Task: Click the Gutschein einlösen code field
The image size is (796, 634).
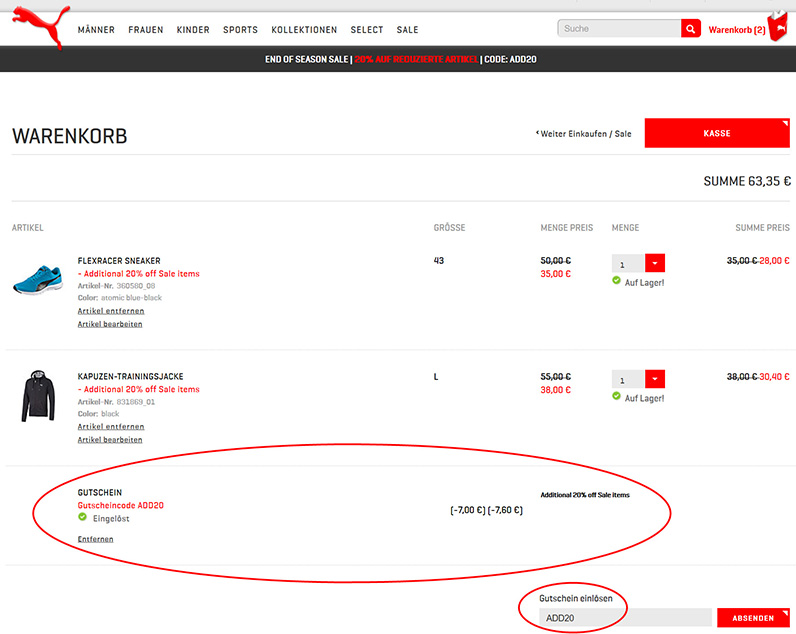Action: tap(625, 618)
